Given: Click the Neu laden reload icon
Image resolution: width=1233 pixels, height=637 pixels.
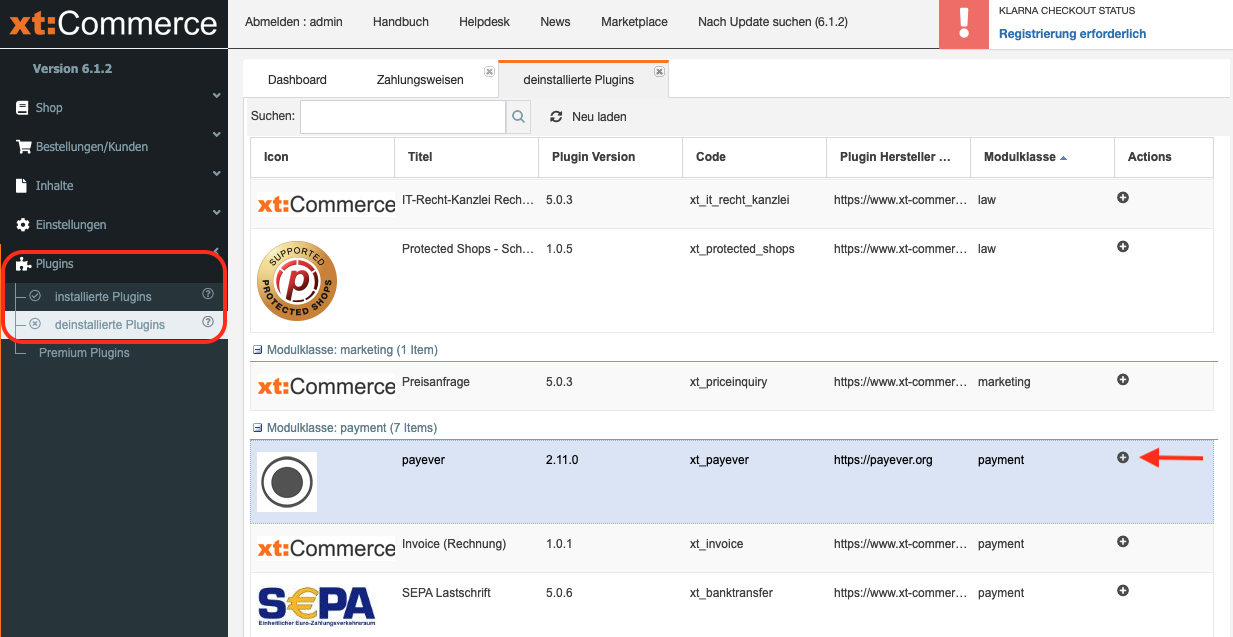Looking at the screenshot, I should click(x=556, y=117).
